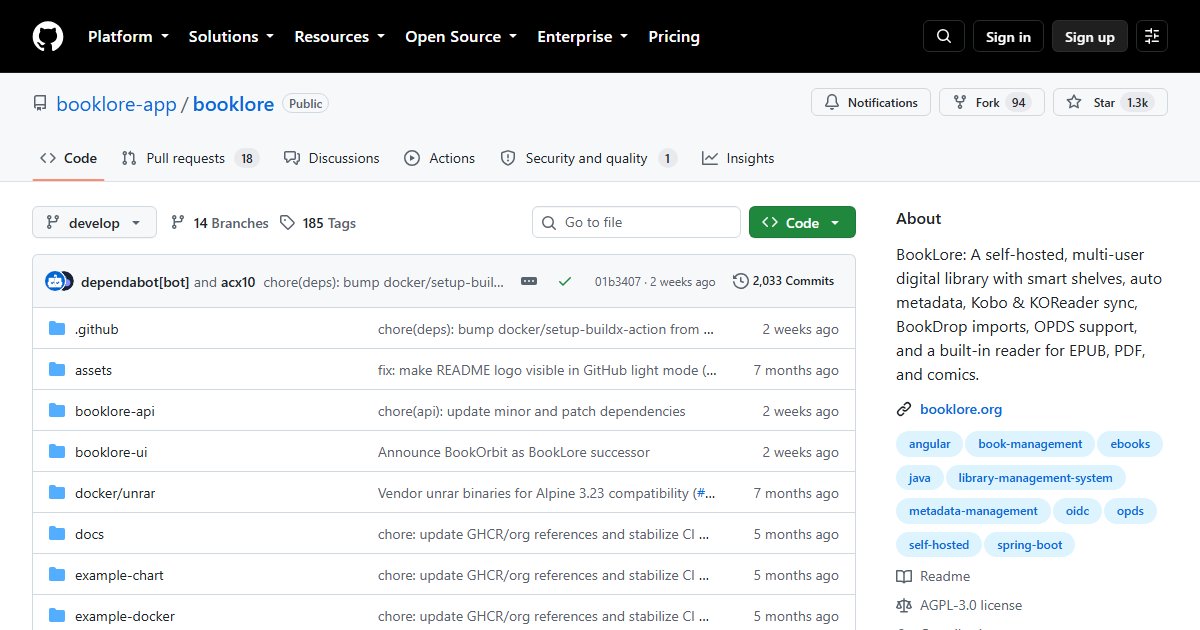Open the 2,033 Commits history
Viewport: 1200px width, 630px height.
click(784, 281)
